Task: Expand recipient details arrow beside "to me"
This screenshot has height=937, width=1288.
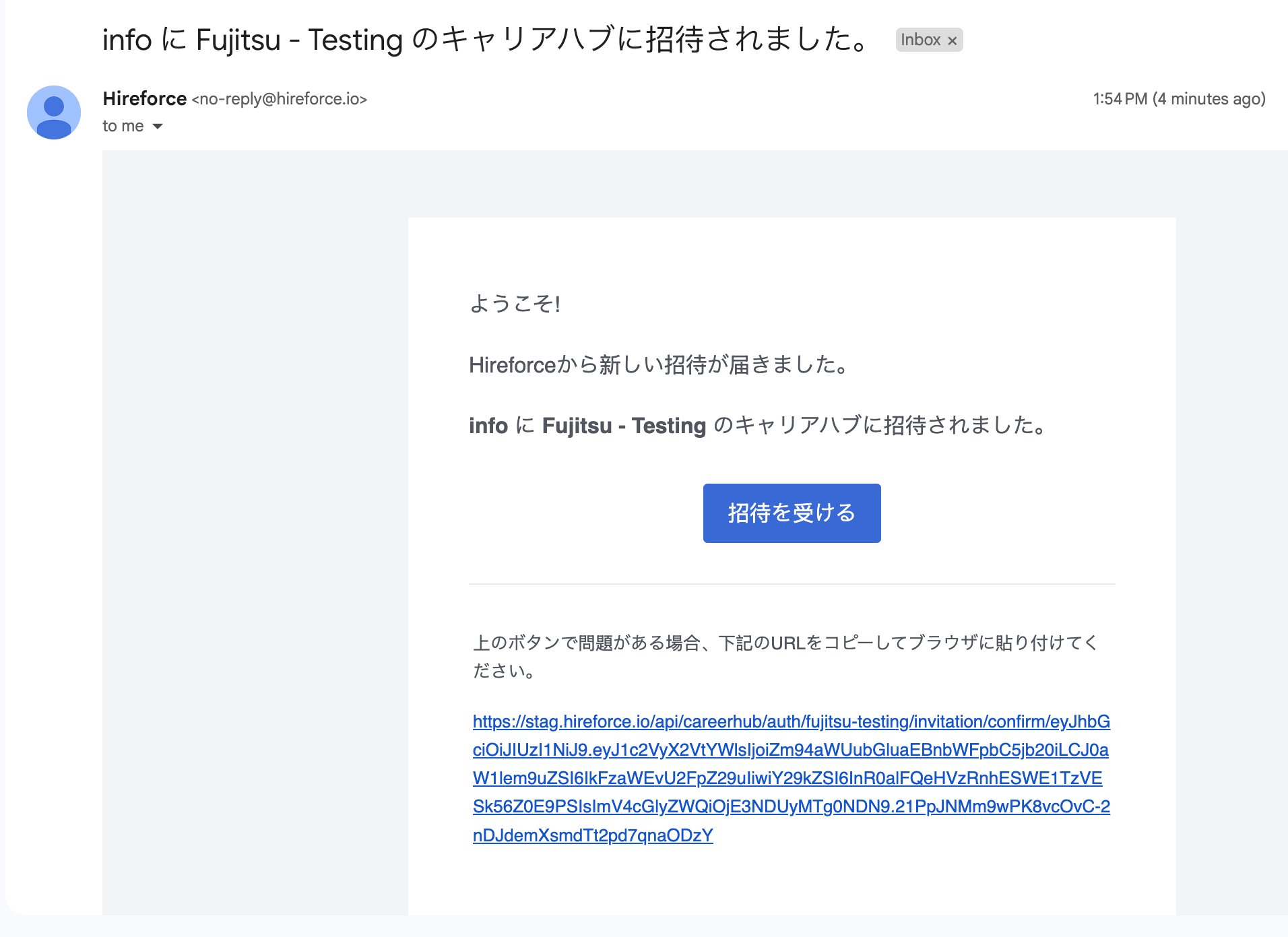Action: 158,127
